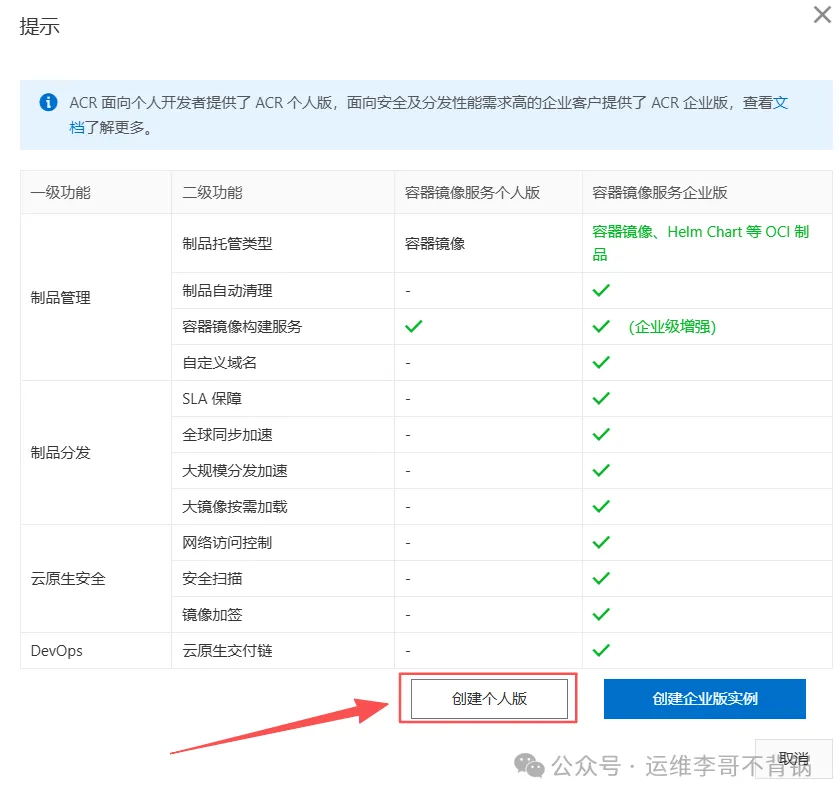Click the checkmark in the 全球同步加速 row
Image resolution: width=839 pixels, height=800 pixels.
click(x=601, y=434)
